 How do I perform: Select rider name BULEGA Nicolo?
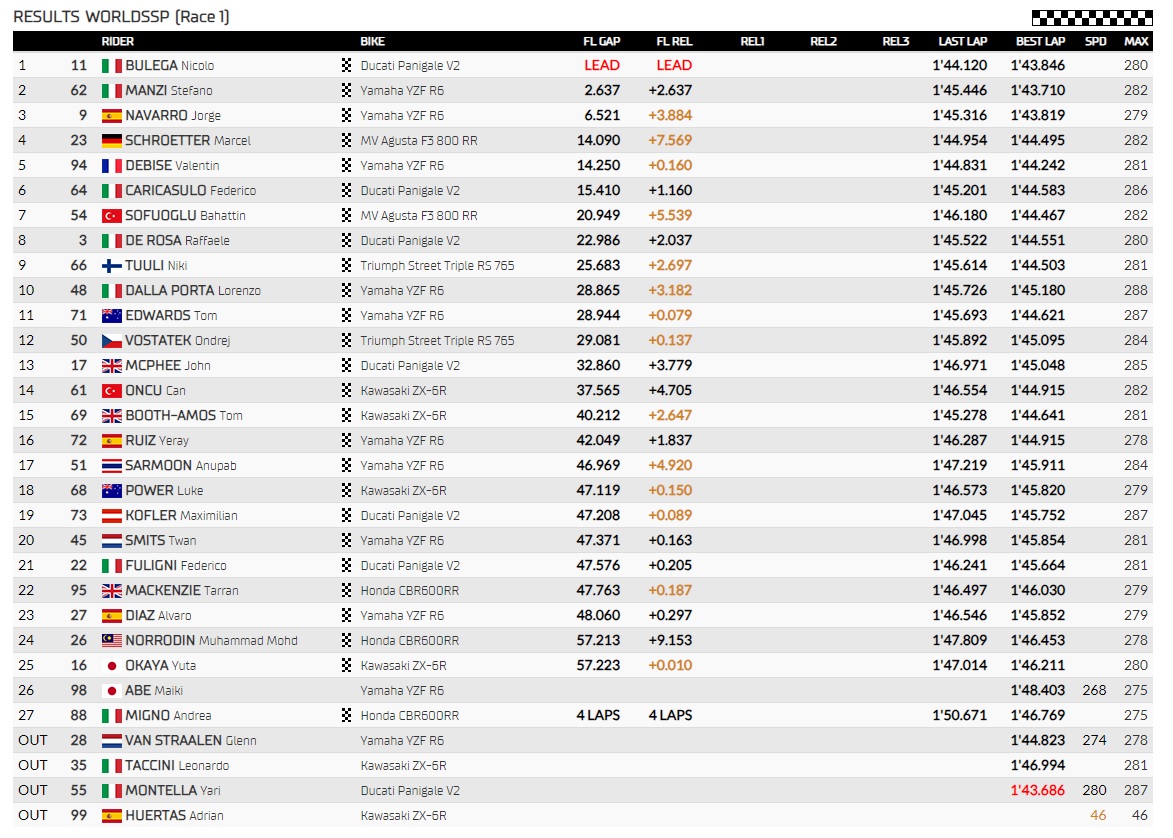(170, 66)
